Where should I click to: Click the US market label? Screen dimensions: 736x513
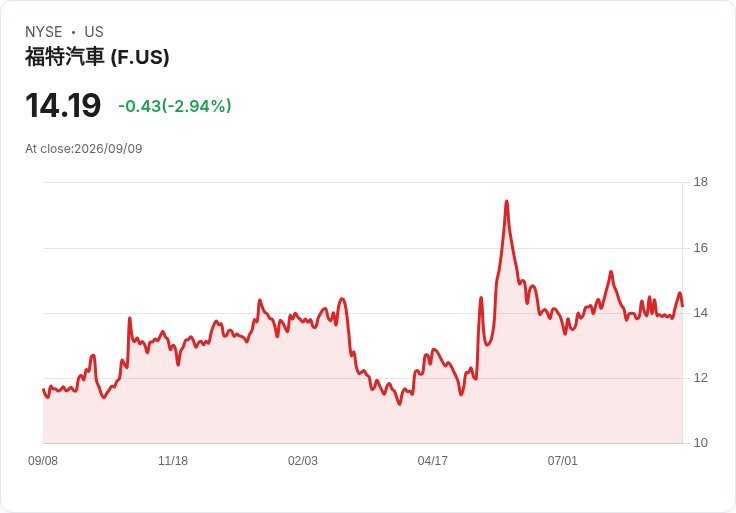click(x=94, y=32)
